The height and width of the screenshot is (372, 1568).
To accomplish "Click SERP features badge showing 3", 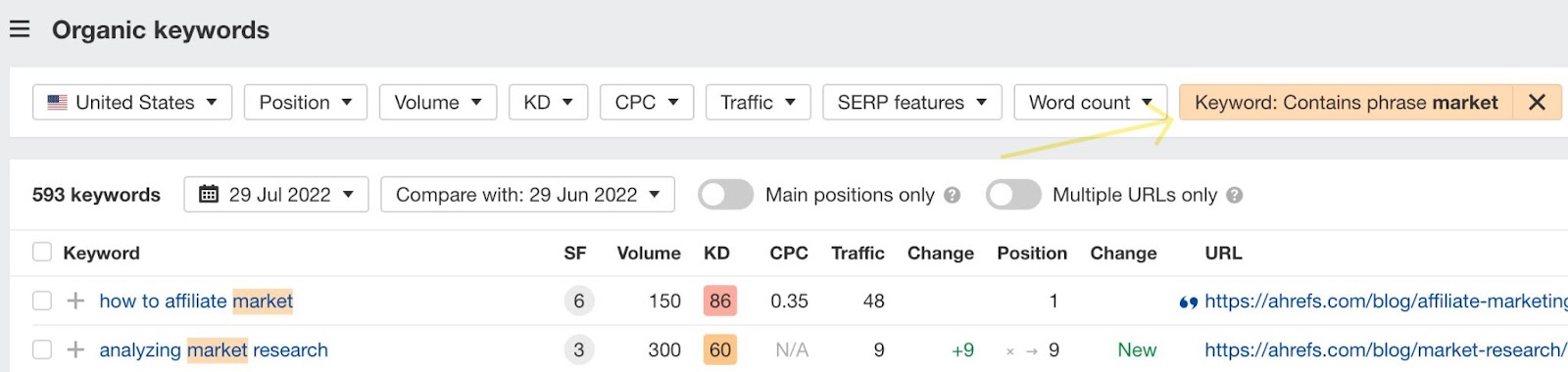I will tap(579, 349).
